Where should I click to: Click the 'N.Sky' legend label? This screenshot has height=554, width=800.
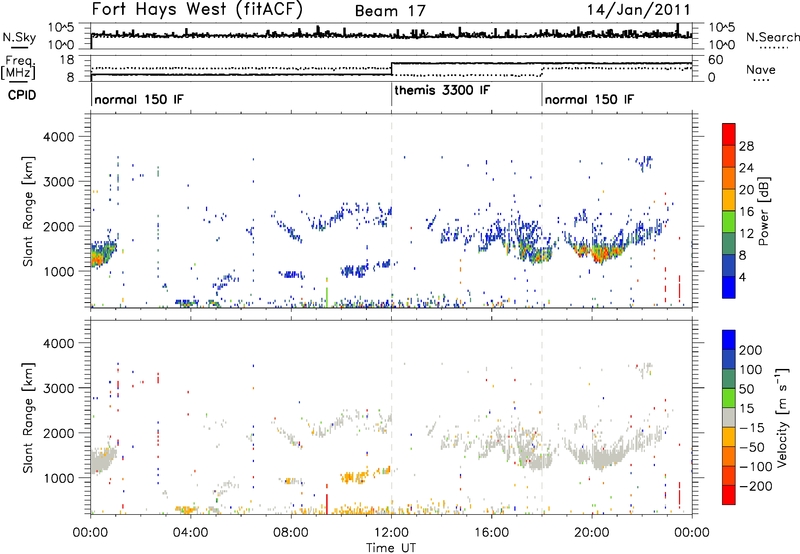(19, 37)
